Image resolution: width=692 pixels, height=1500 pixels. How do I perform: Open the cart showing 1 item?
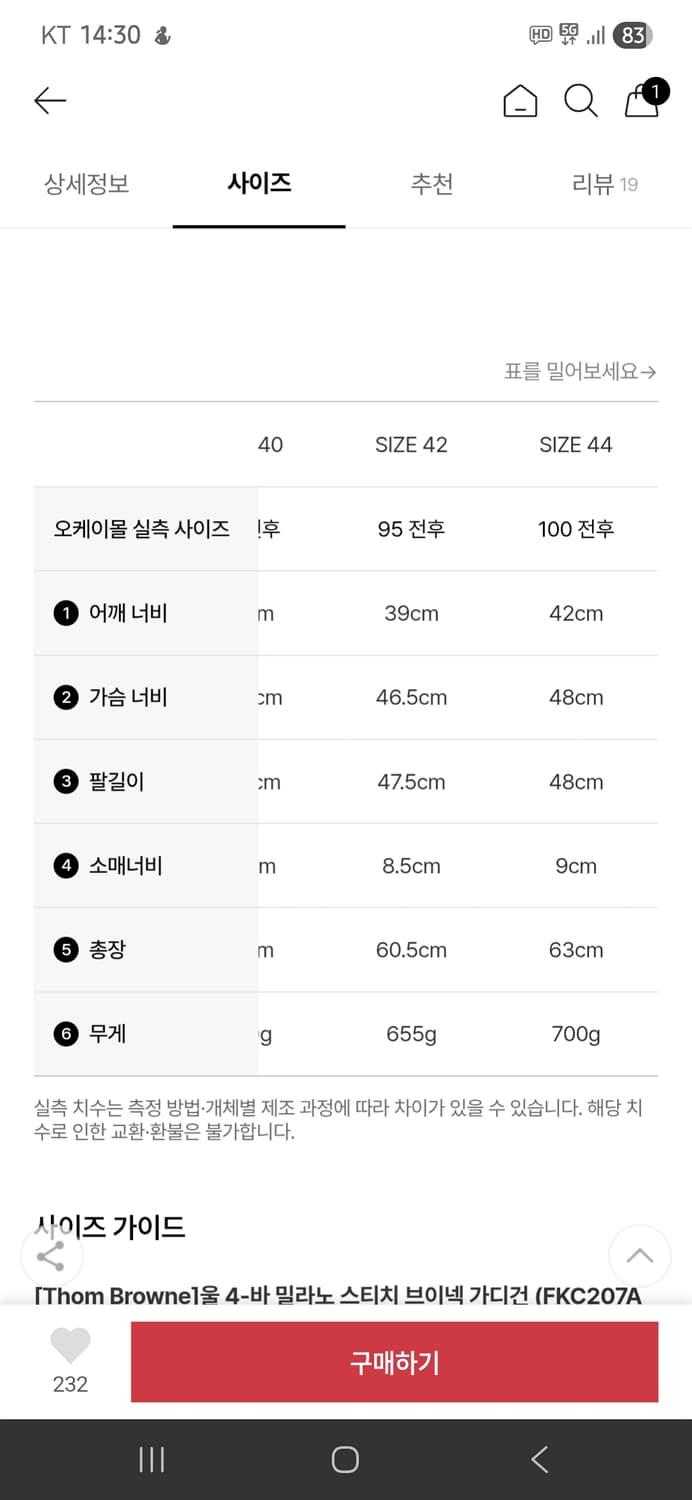(641, 104)
